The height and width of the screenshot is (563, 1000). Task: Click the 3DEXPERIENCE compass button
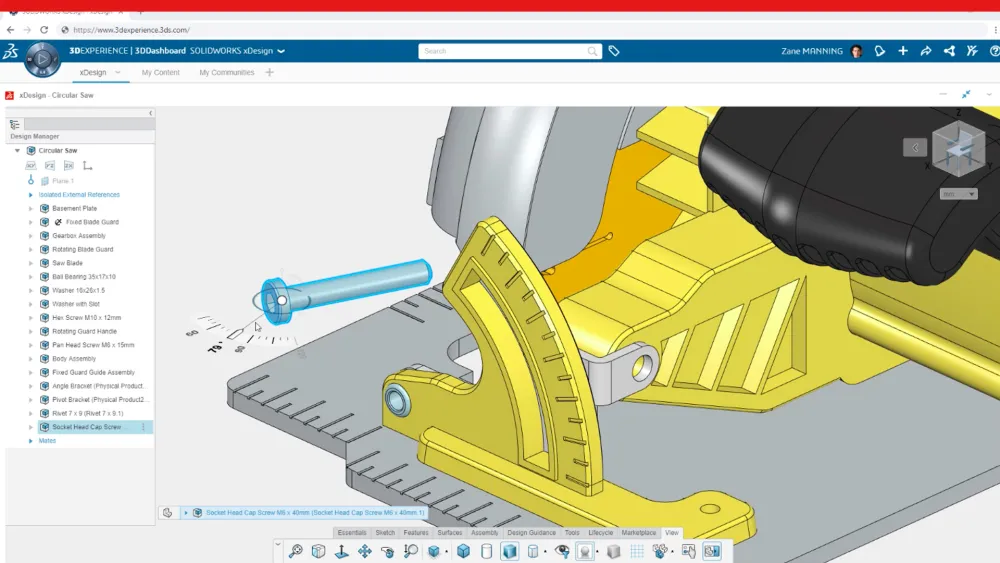point(42,59)
